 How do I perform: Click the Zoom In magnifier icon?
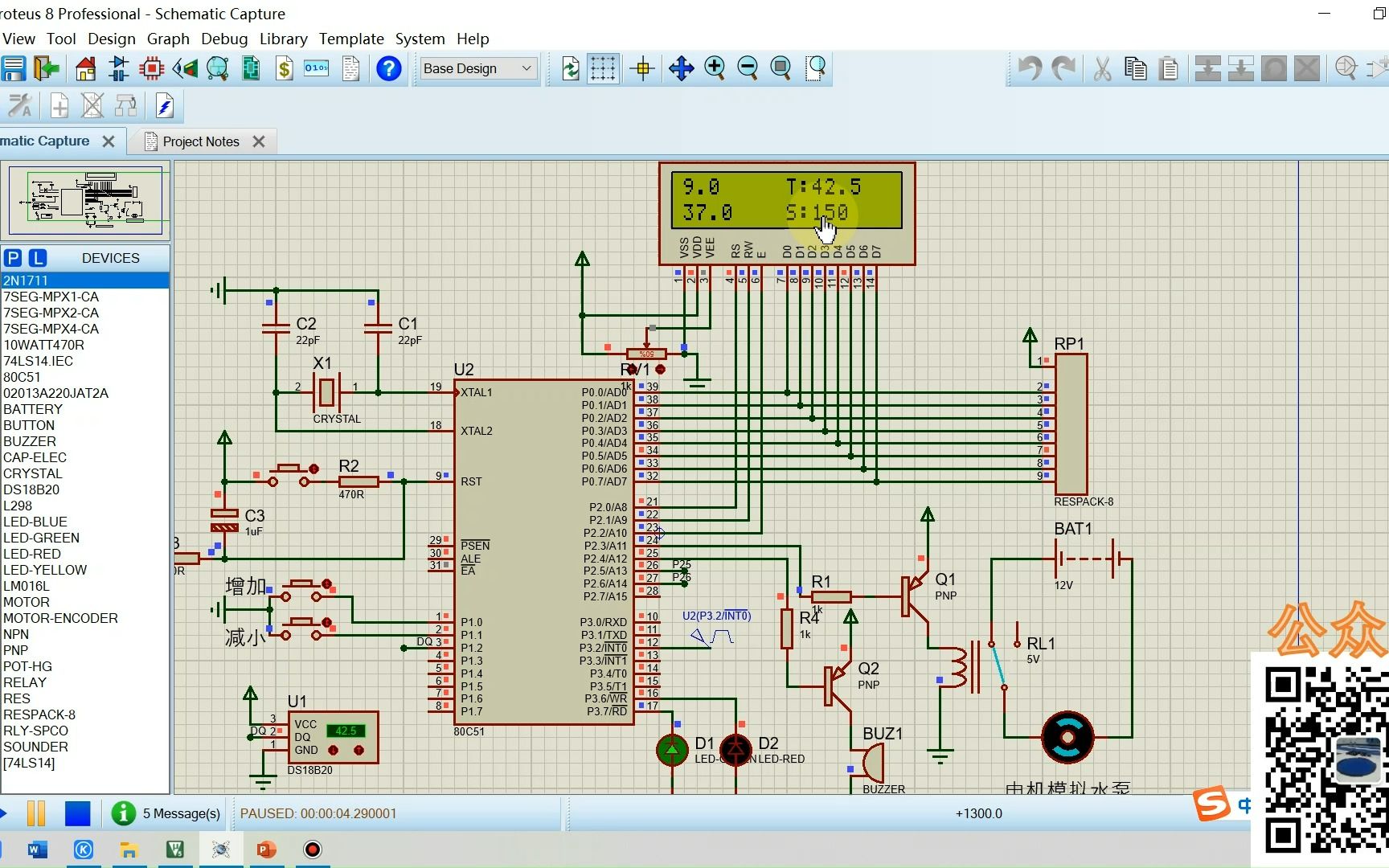[x=715, y=68]
